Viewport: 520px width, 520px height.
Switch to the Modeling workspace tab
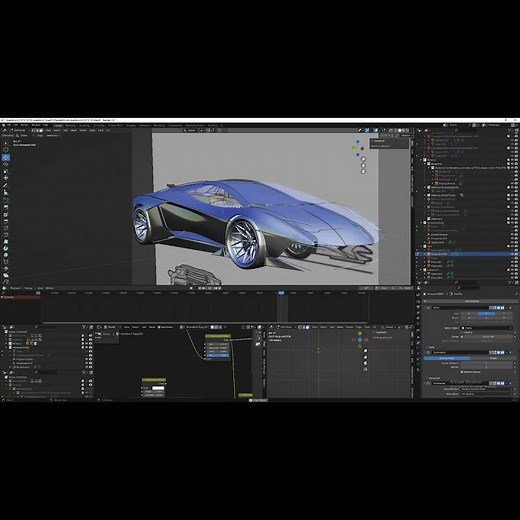click(71, 126)
